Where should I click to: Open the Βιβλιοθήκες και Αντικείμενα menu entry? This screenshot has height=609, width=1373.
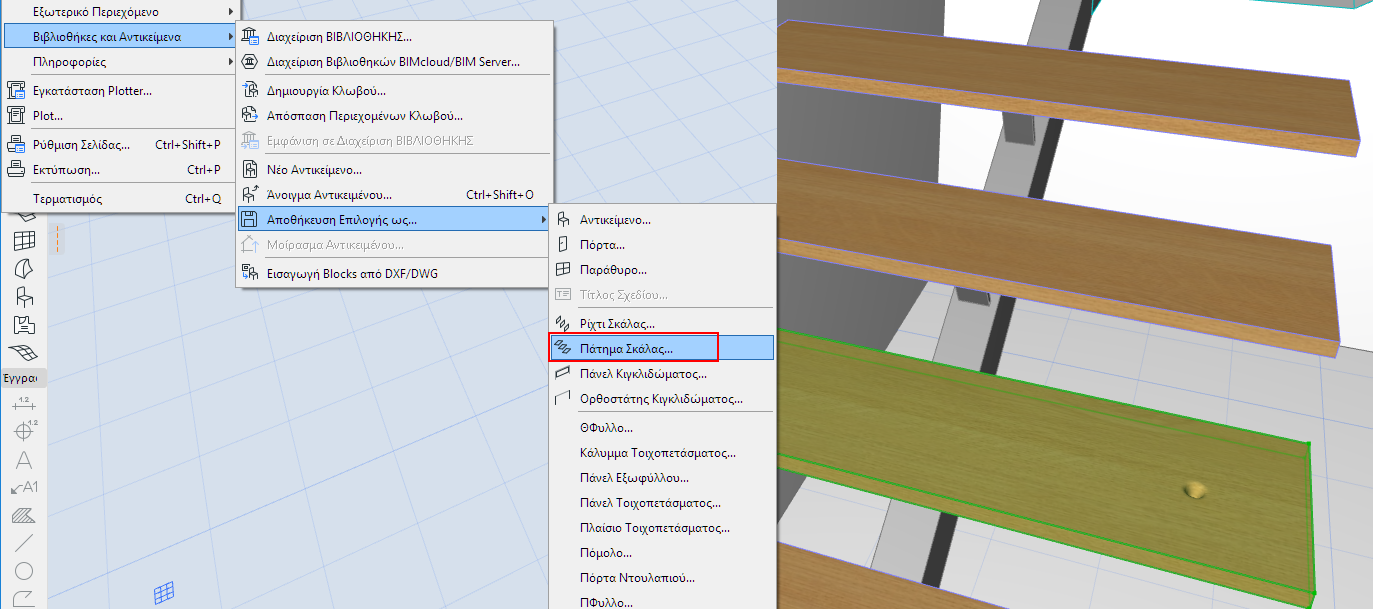tap(119, 37)
